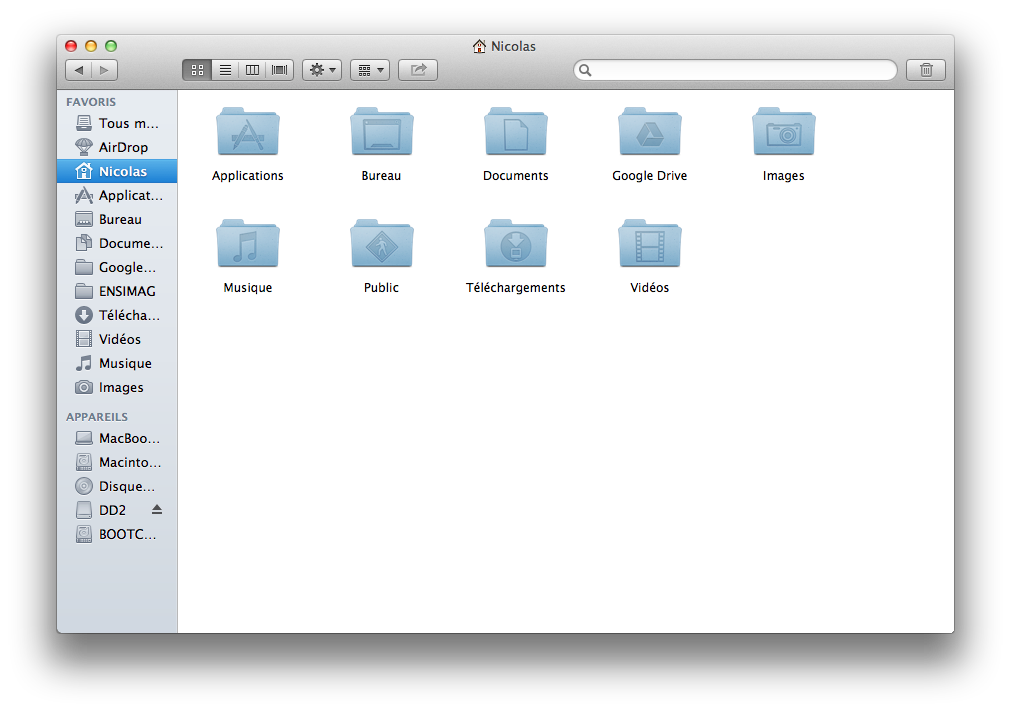
Task: Eject the DD2 drive
Action: [156, 510]
